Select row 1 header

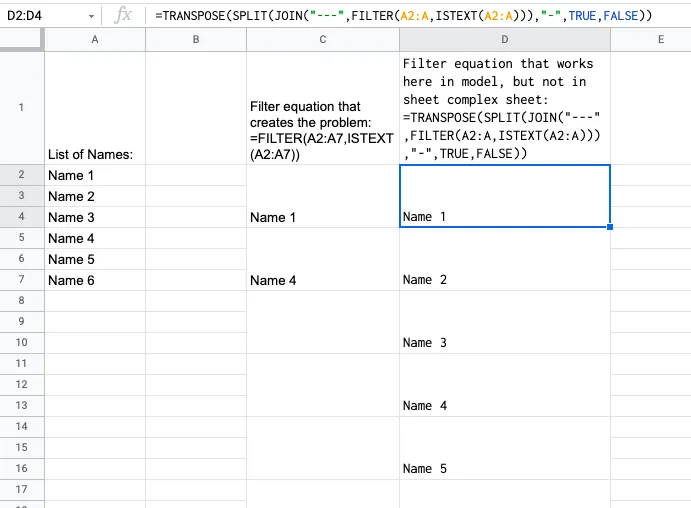21,108
